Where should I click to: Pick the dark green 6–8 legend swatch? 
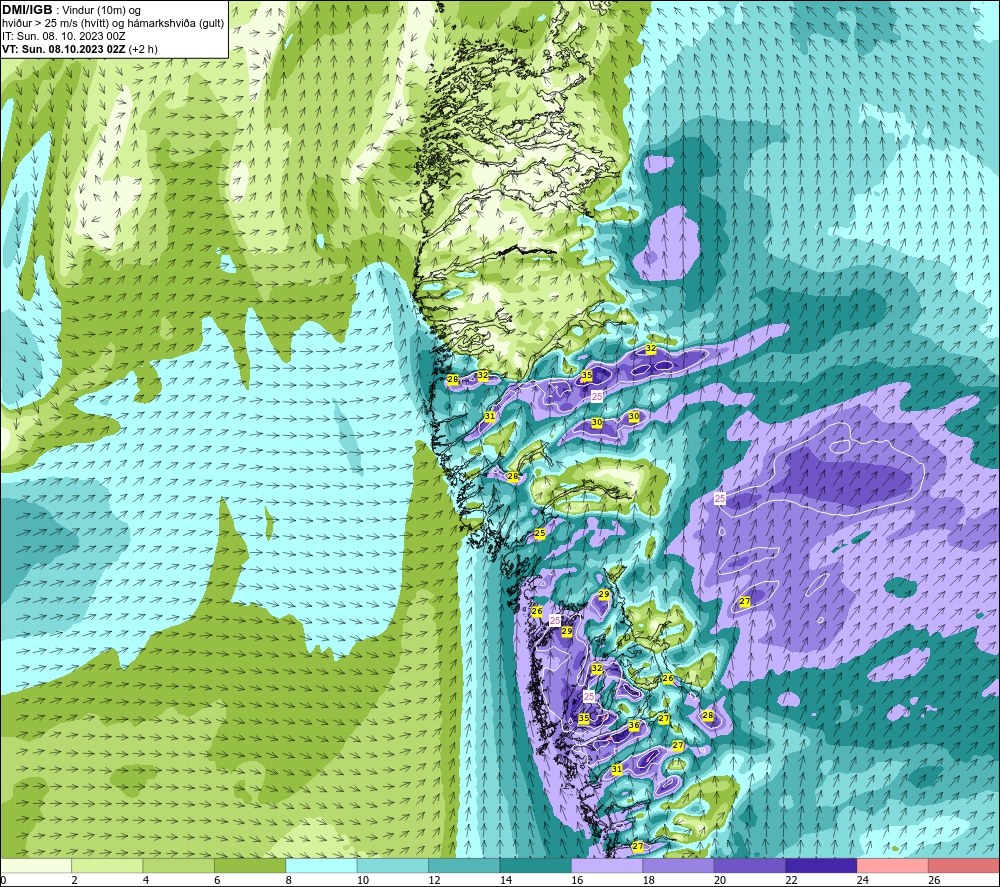(250, 865)
